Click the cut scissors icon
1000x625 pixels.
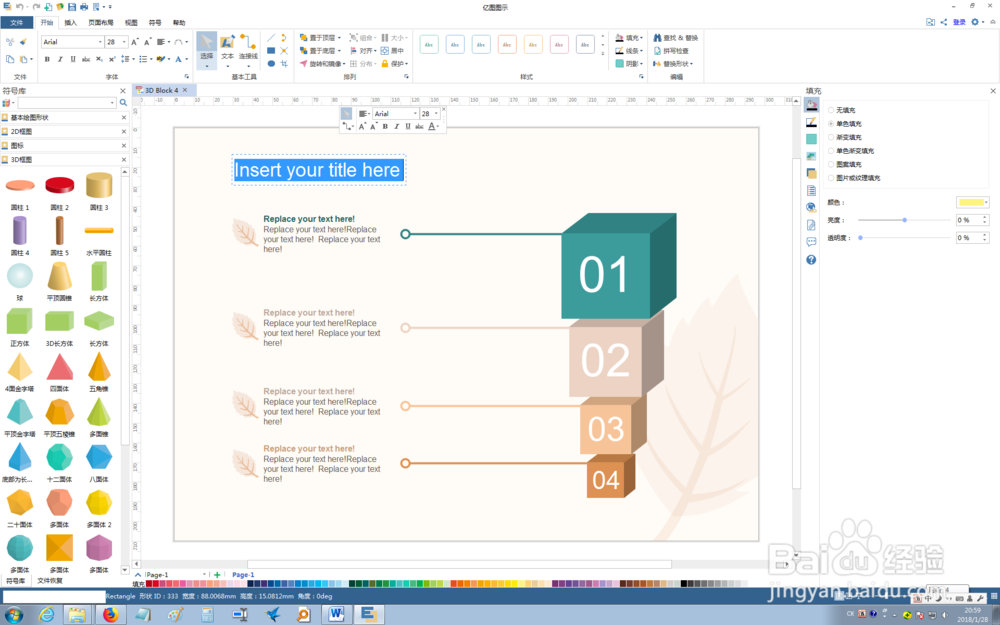pyautogui.click(x=10, y=42)
